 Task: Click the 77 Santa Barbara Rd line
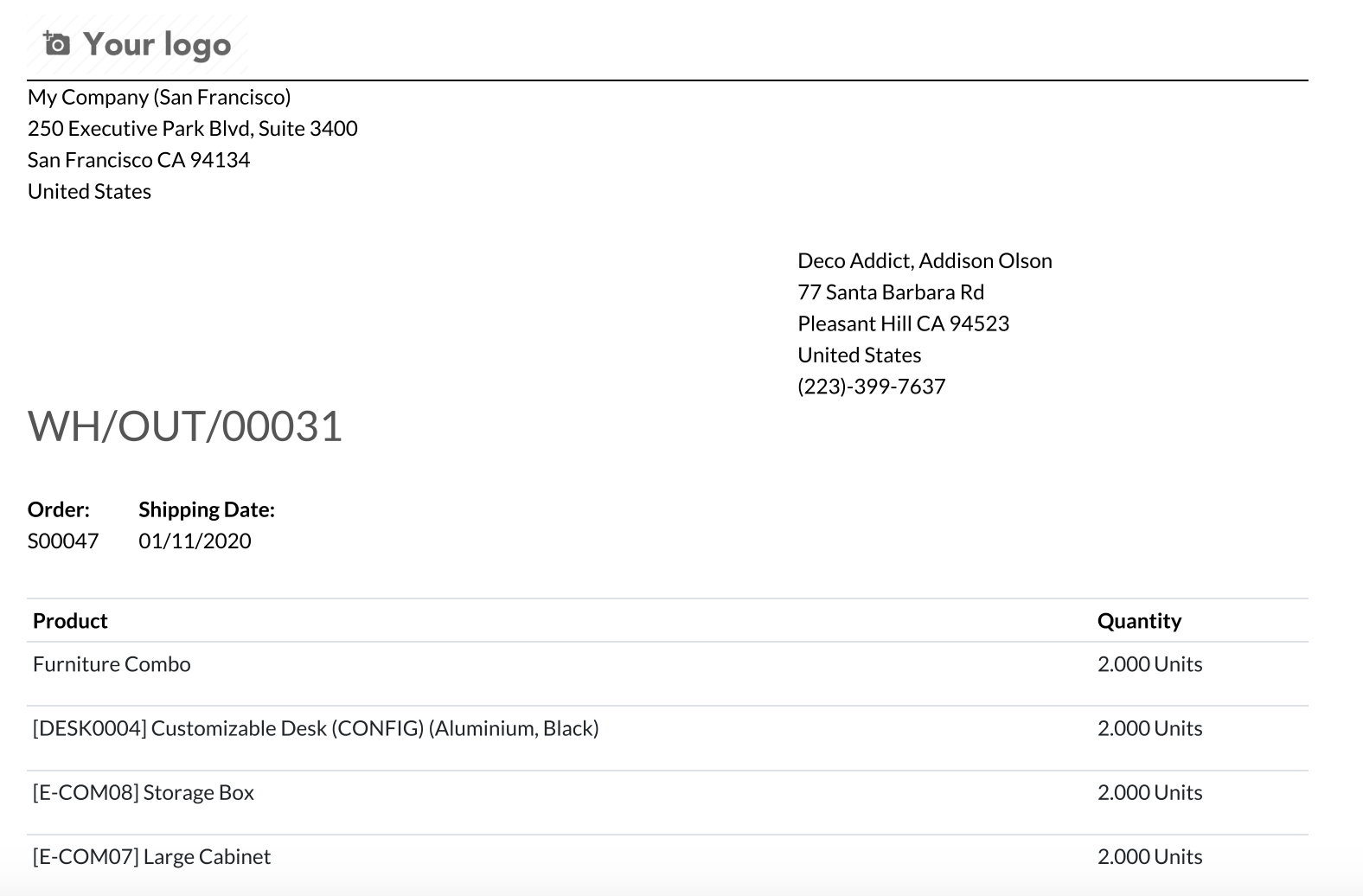coord(891,292)
